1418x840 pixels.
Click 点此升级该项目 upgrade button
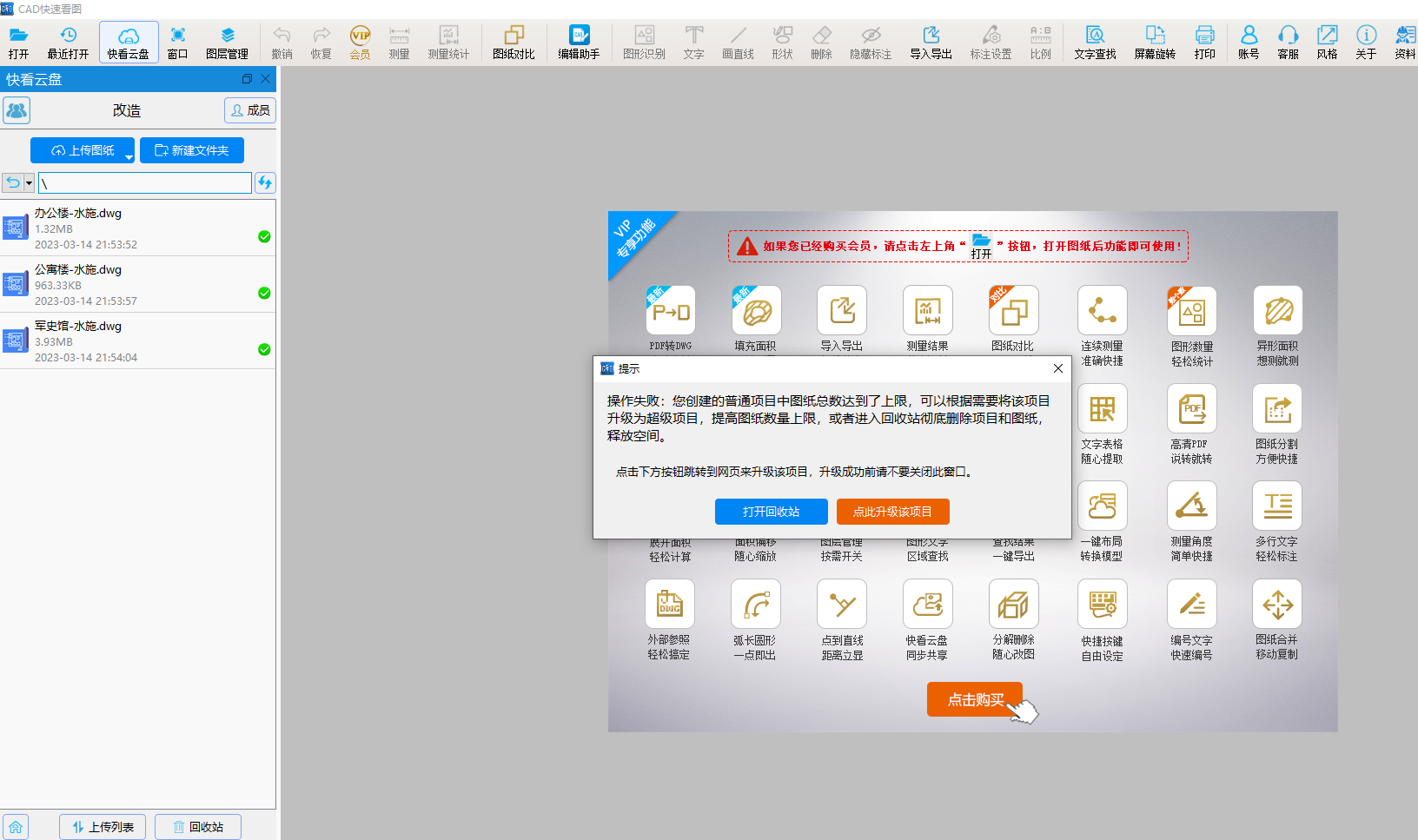tap(892, 512)
